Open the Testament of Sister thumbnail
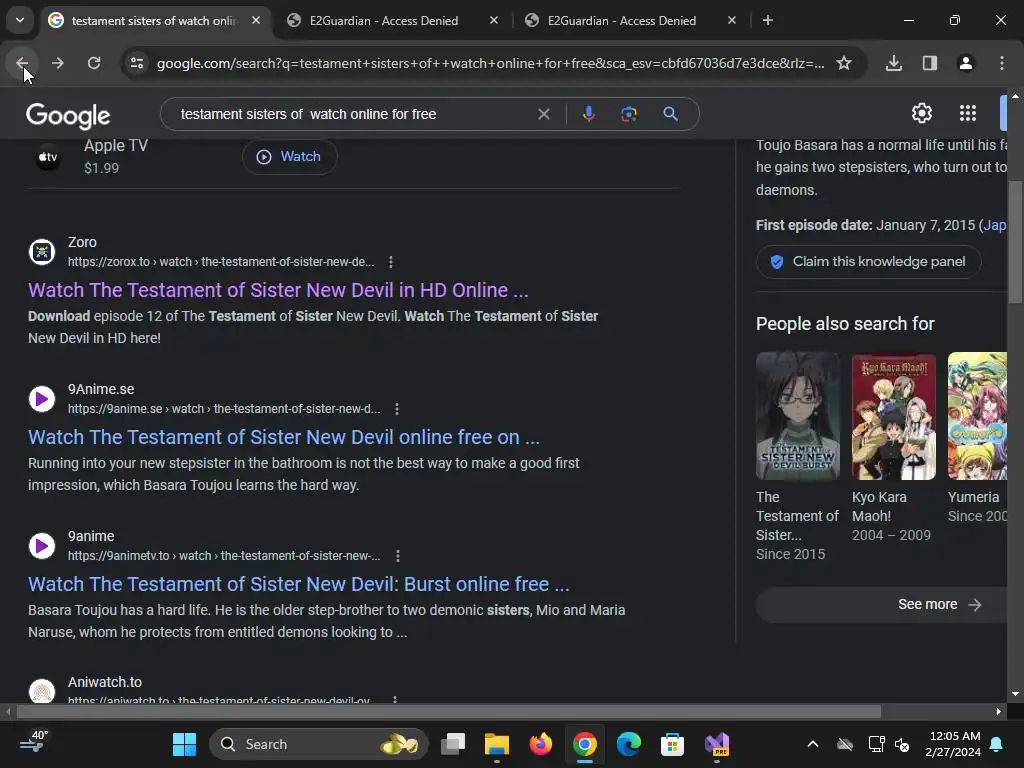This screenshot has height=768, width=1024. click(x=798, y=416)
